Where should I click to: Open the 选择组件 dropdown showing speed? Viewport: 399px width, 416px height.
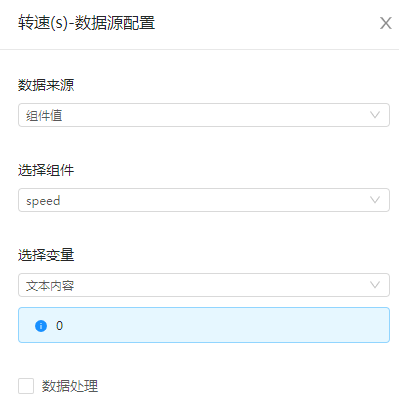[x=204, y=200]
